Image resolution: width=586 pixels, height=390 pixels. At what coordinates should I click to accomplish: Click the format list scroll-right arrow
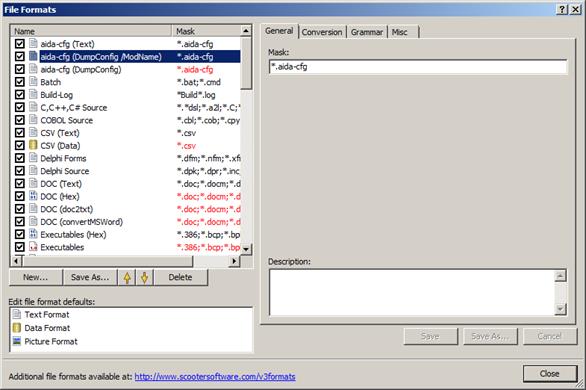[x=234, y=261]
